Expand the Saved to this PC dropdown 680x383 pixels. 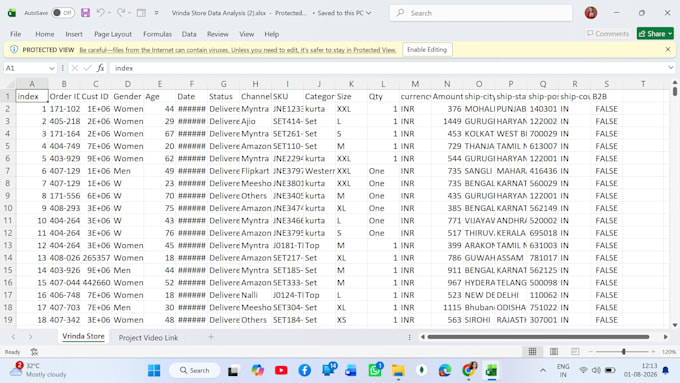click(x=369, y=13)
